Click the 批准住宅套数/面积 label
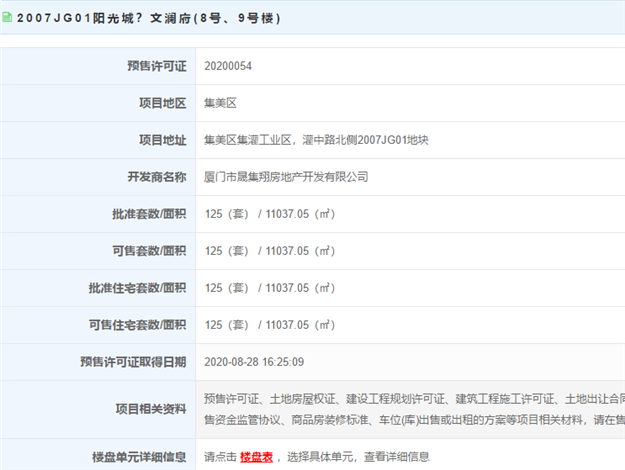The image size is (625, 470). [x=138, y=288]
